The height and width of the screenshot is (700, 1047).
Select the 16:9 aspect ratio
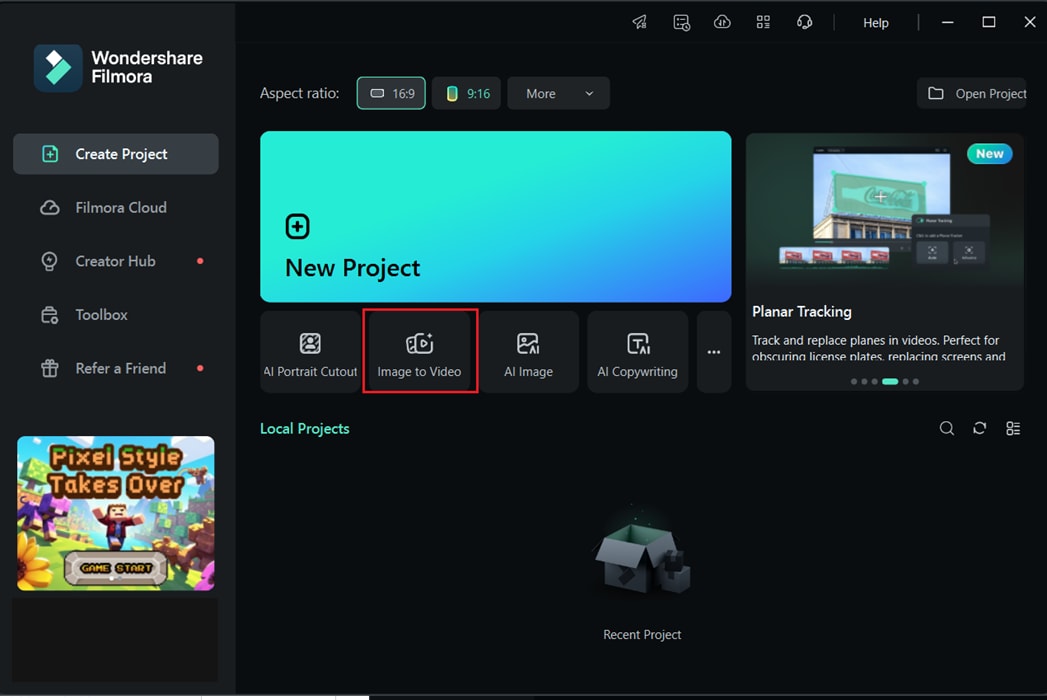[391, 94]
